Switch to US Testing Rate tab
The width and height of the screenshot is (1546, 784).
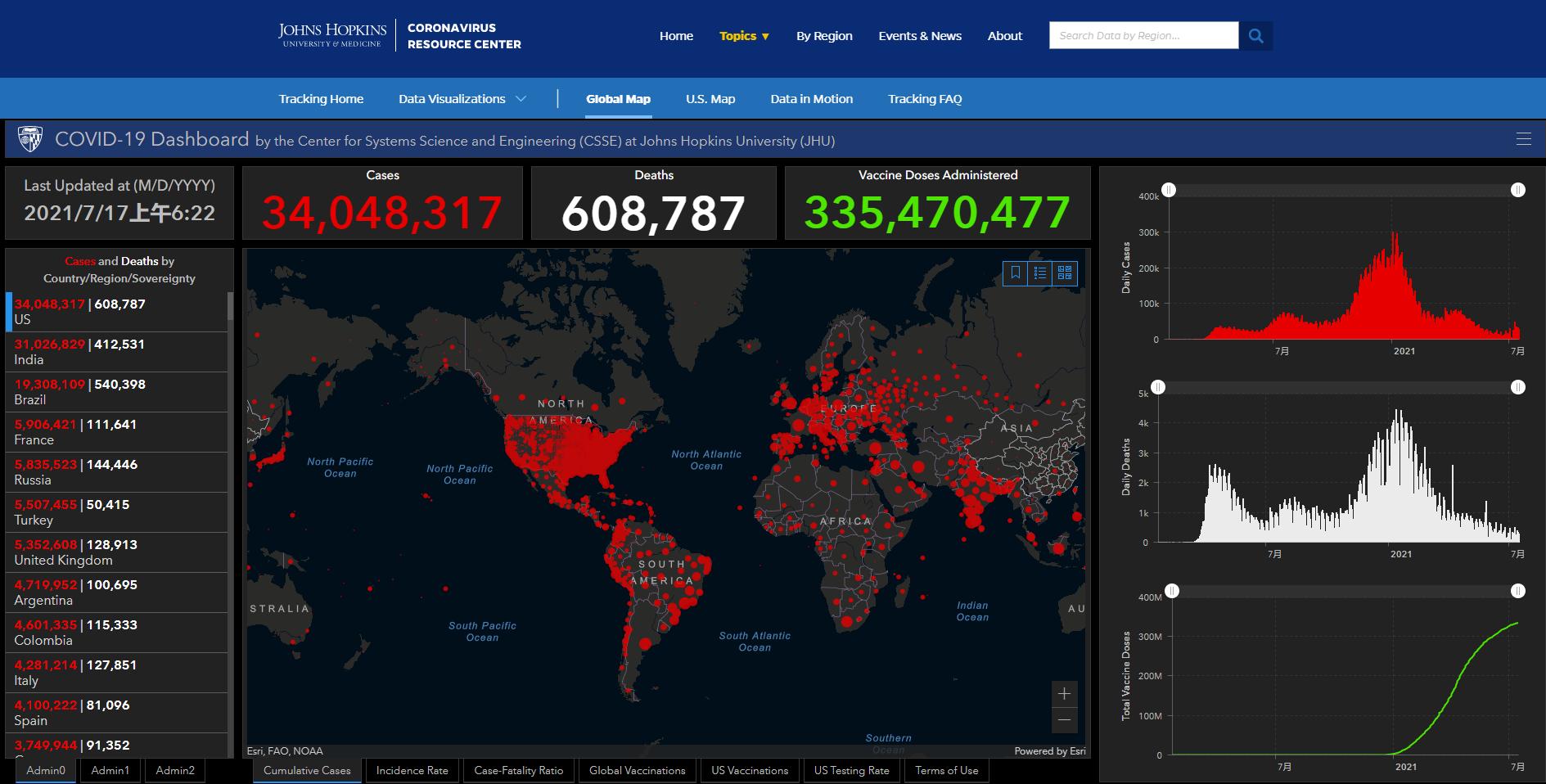(851, 771)
